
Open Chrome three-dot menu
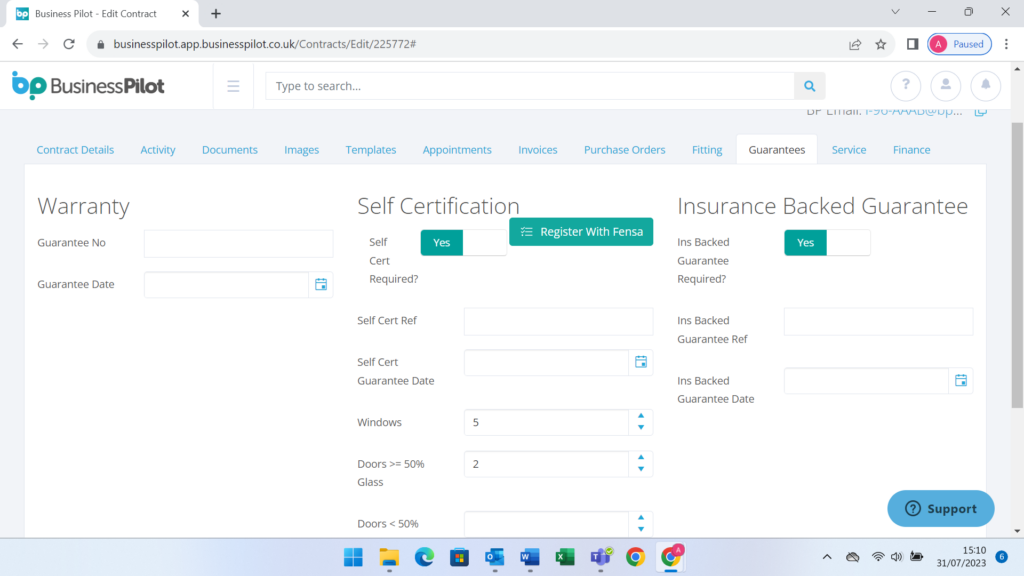point(1006,44)
